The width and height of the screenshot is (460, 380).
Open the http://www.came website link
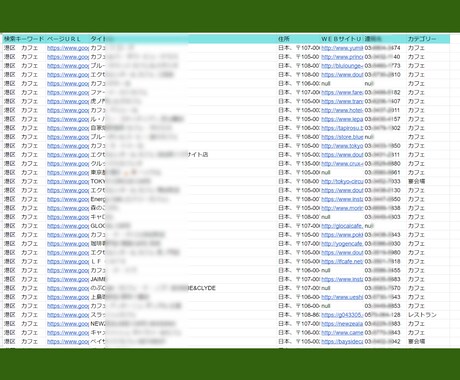pos(342,333)
